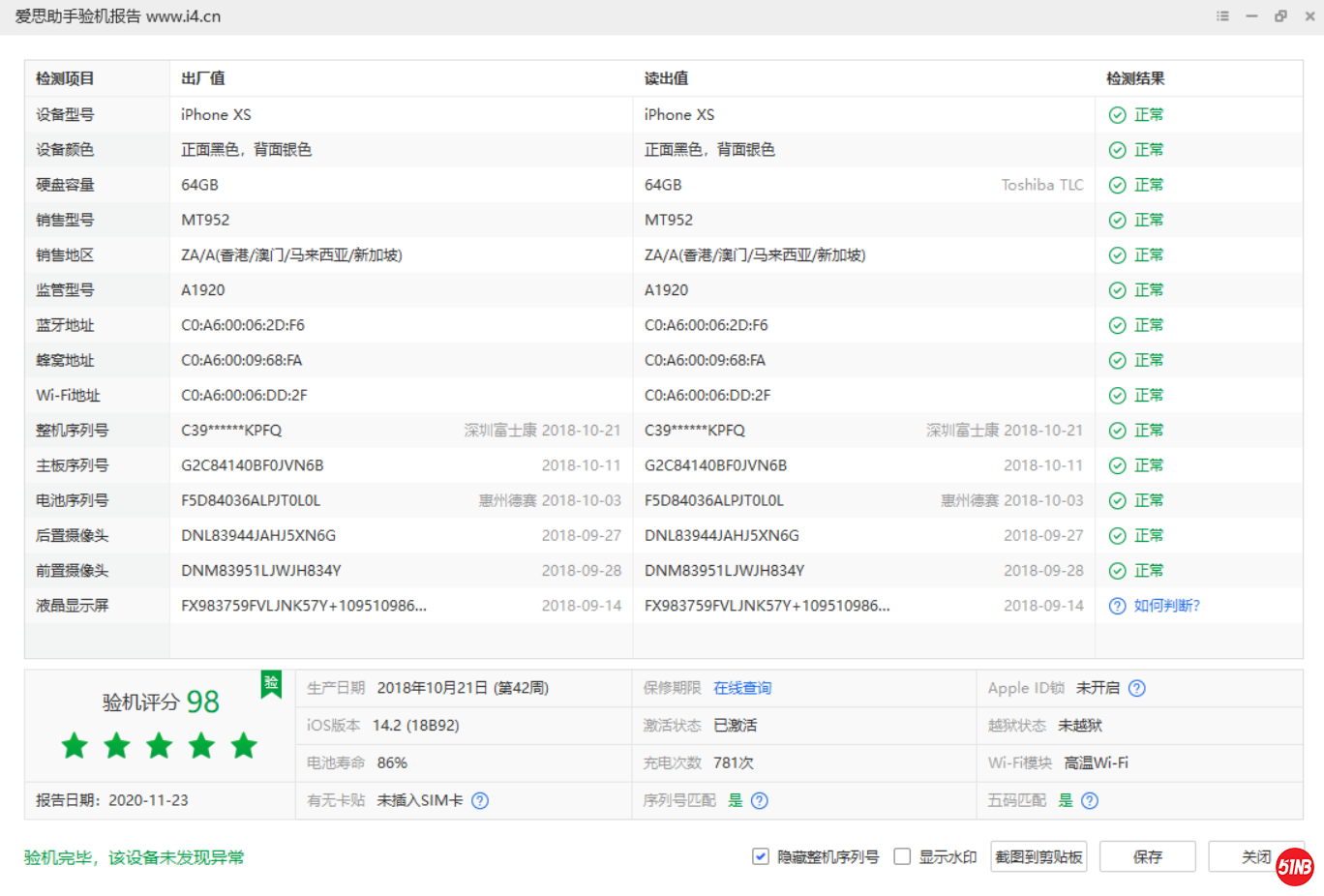Viewport: 1324px width, 896px height.
Task: Click the question icon in 液晶显示屏 row
Action: 1117,606
